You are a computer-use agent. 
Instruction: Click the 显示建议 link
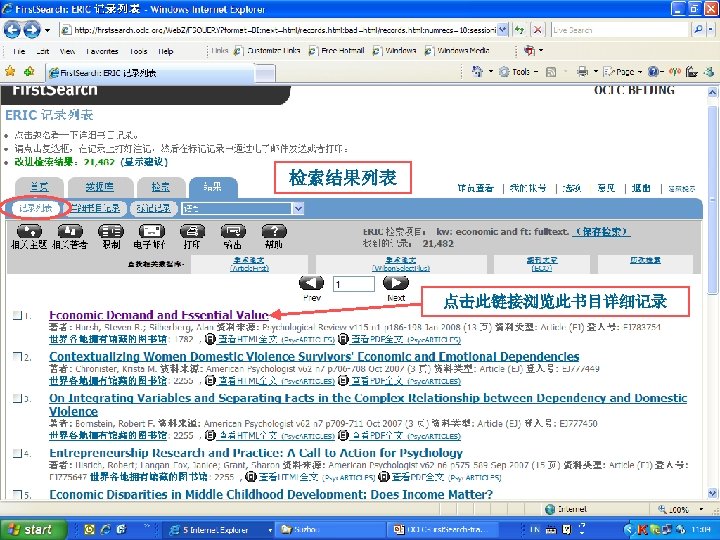point(144,162)
